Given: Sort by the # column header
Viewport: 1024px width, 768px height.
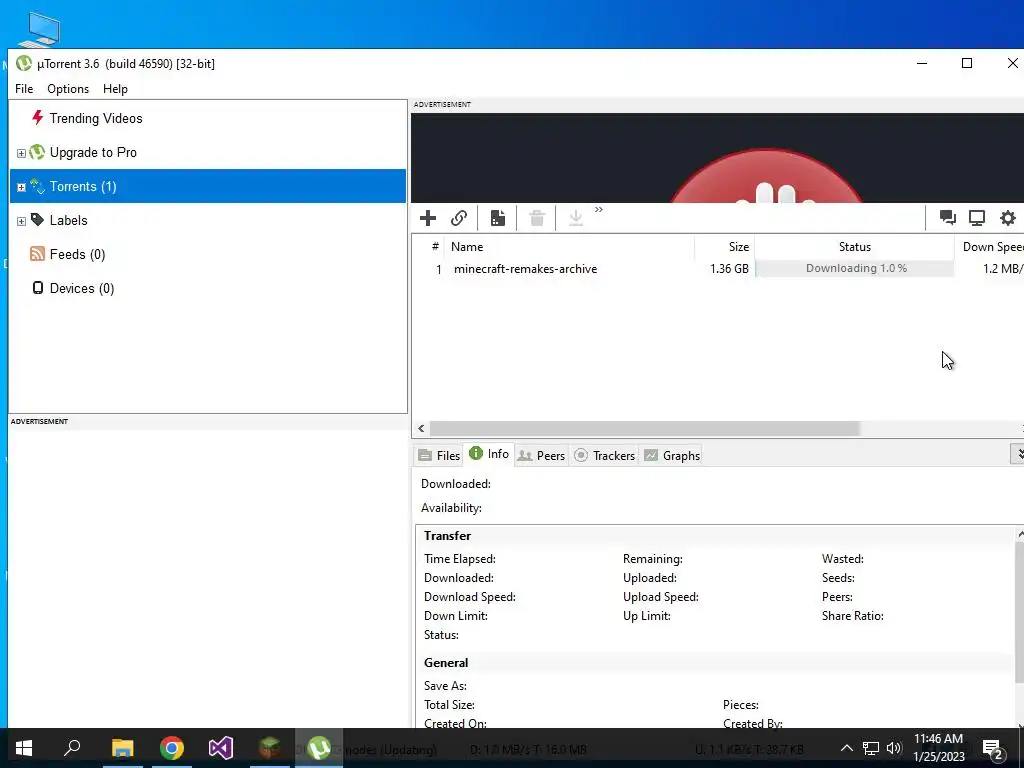Looking at the screenshot, I should click(x=435, y=247).
